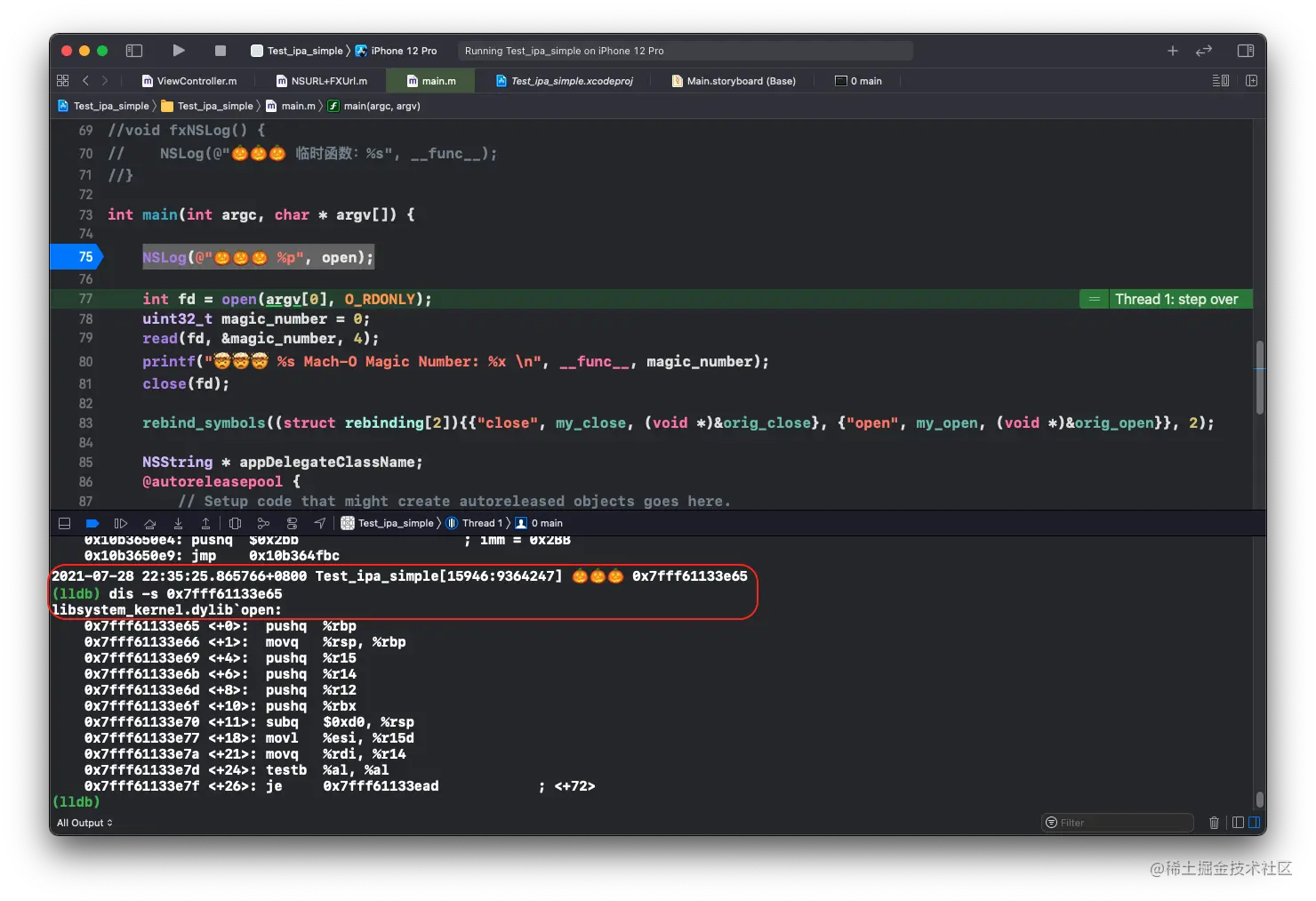Toggle the breakpoint on line 75
The width and height of the screenshot is (1316, 901).
pyautogui.click(x=76, y=257)
